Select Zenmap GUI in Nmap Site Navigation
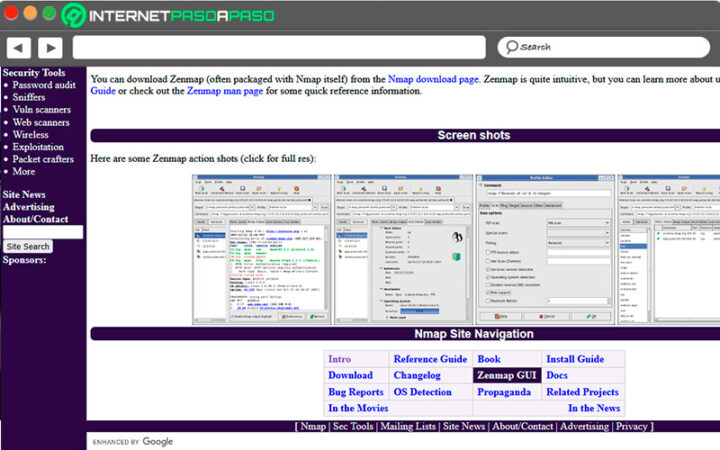This screenshot has width=720, height=450. click(x=506, y=375)
